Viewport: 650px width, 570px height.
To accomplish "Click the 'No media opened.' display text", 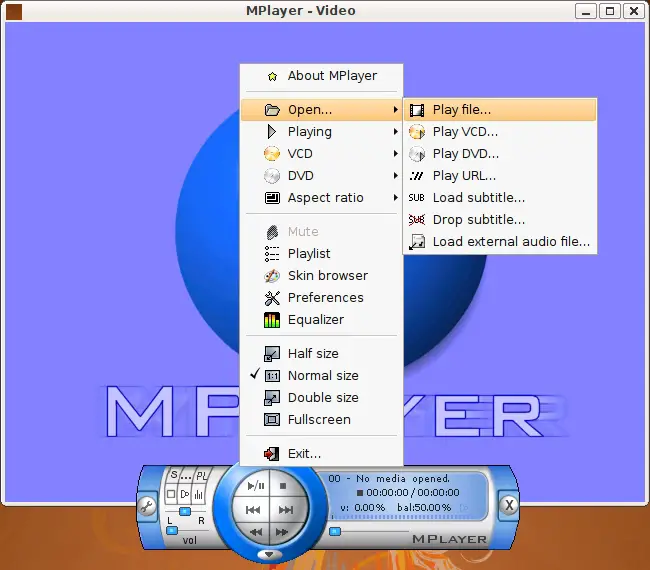I will 403,479.
